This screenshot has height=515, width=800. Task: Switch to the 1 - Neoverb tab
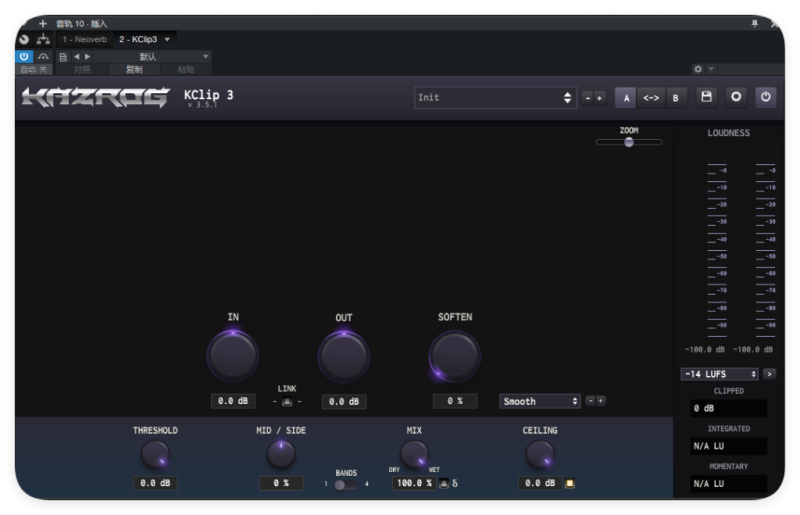(85, 39)
